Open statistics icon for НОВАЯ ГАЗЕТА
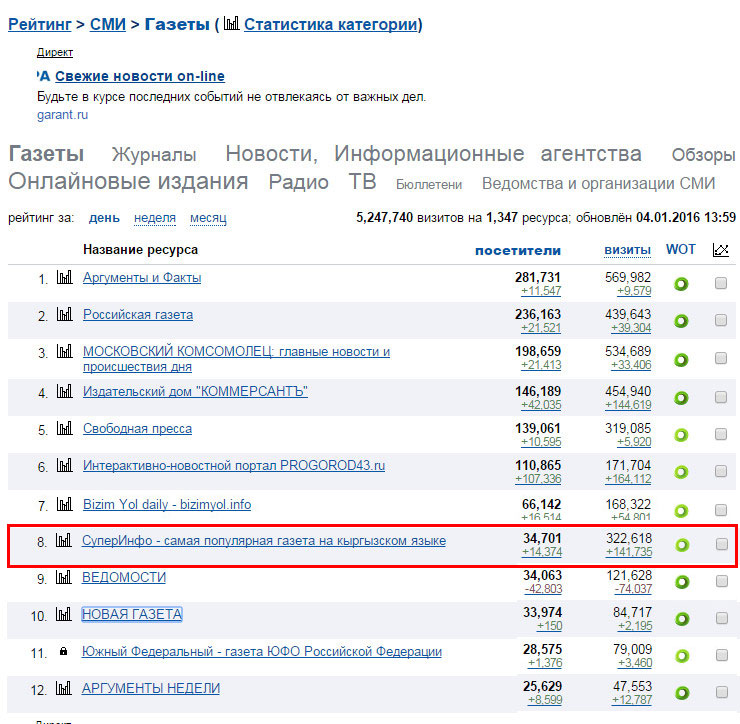The height and width of the screenshot is (724, 740). coord(63,614)
